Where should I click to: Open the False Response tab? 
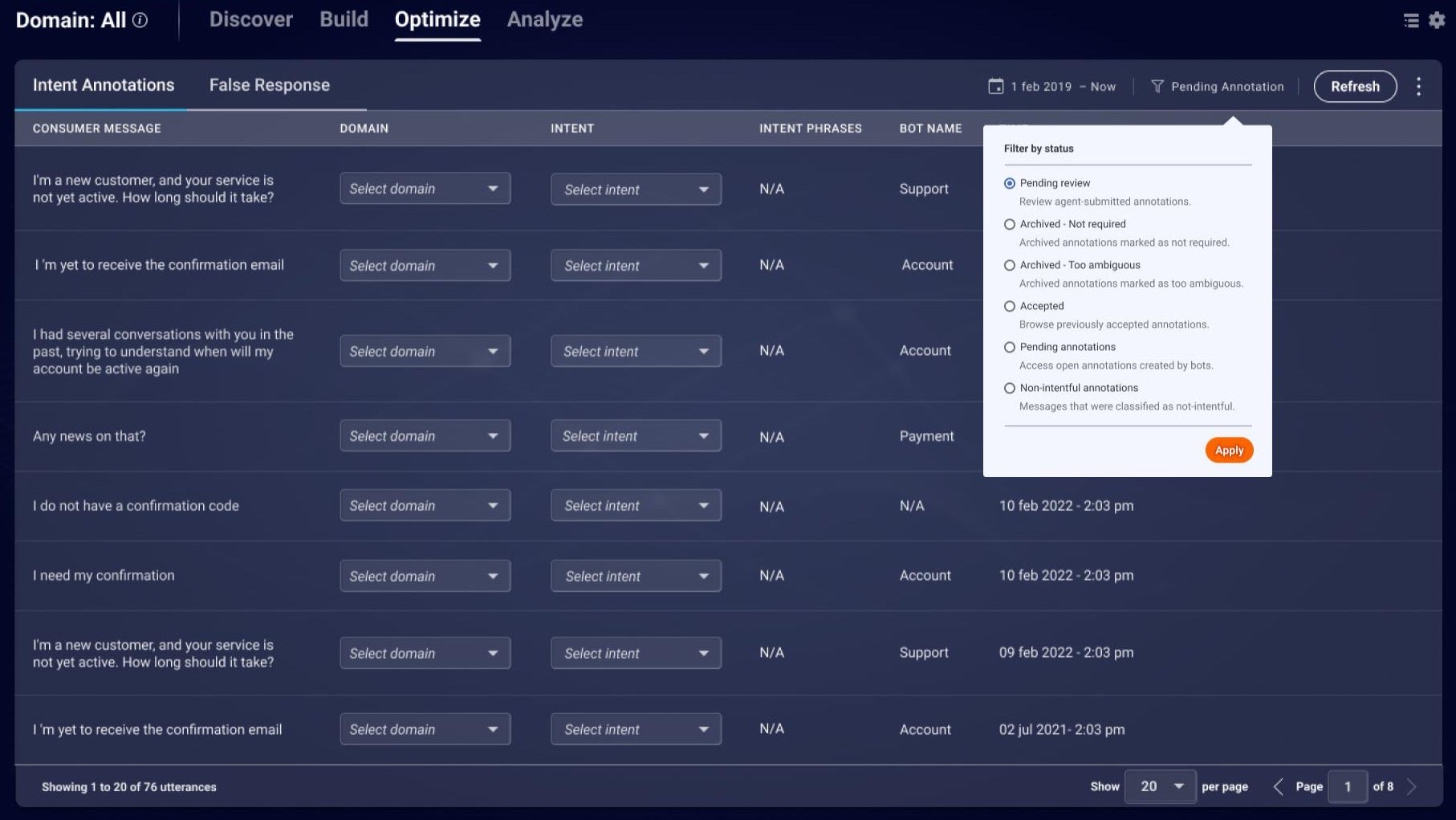pyautogui.click(x=270, y=85)
